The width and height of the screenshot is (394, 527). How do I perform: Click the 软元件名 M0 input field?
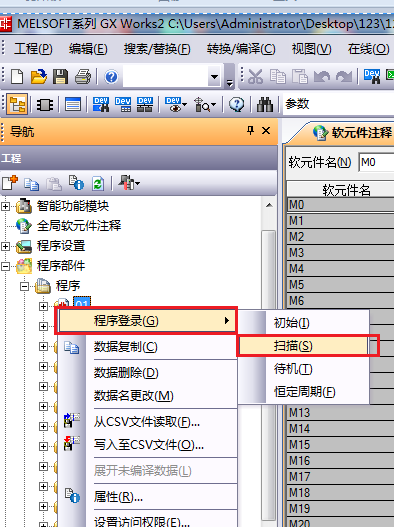coord(376,163)
